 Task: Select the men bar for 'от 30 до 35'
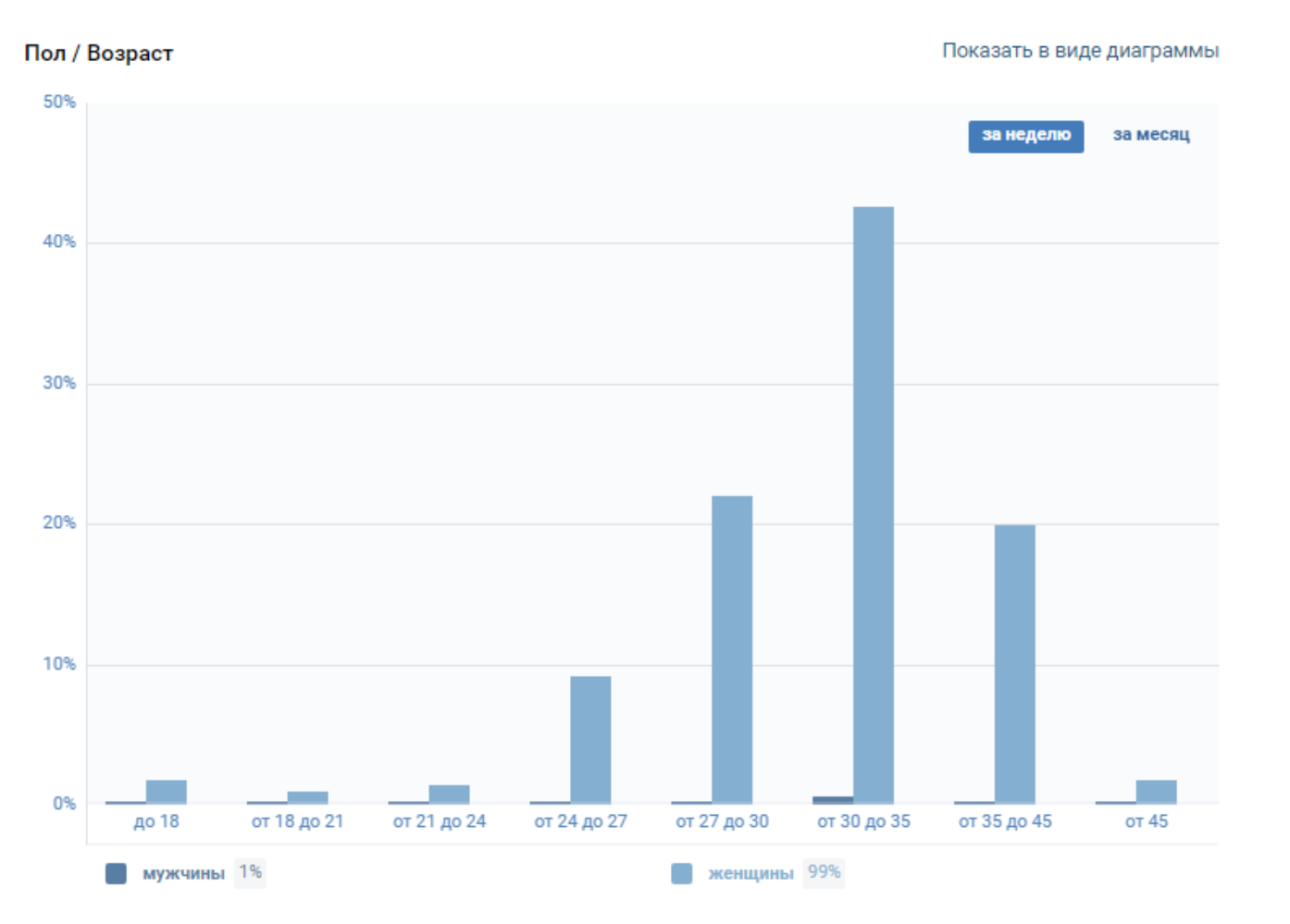pos(833,800)
